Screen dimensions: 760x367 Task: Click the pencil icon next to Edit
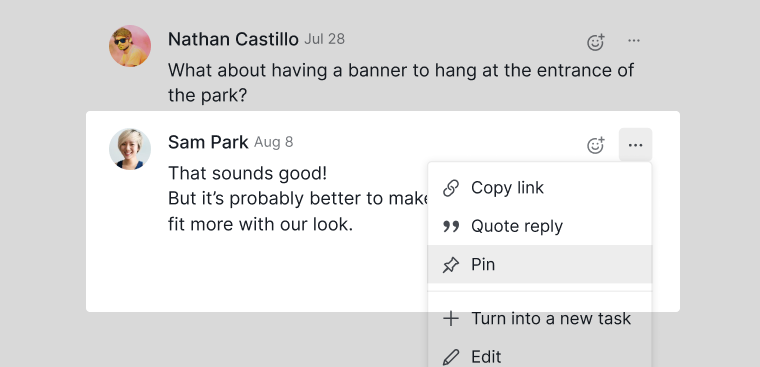point(451,357)
